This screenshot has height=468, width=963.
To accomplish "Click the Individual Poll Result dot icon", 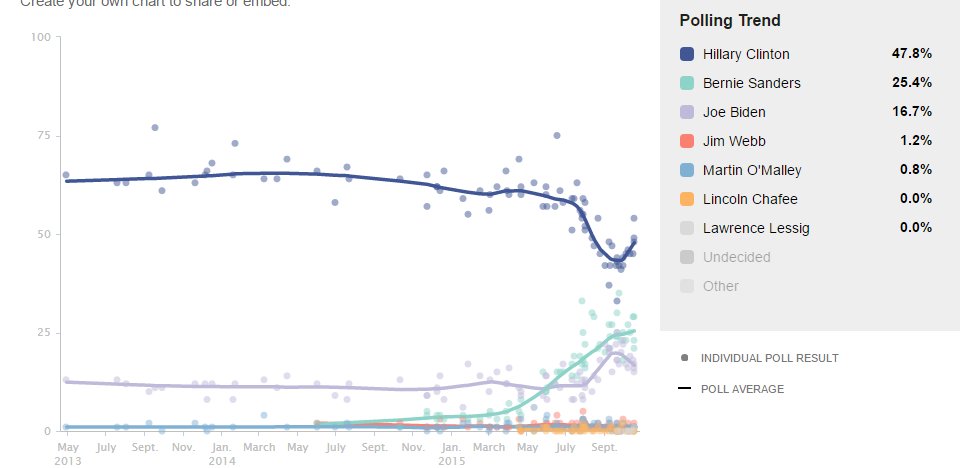I will (x=684, y=358).
